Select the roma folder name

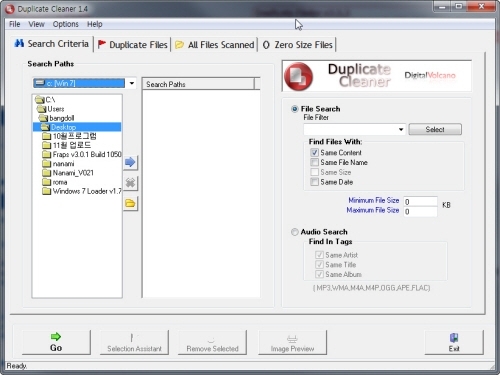click(x=60, y=182)
